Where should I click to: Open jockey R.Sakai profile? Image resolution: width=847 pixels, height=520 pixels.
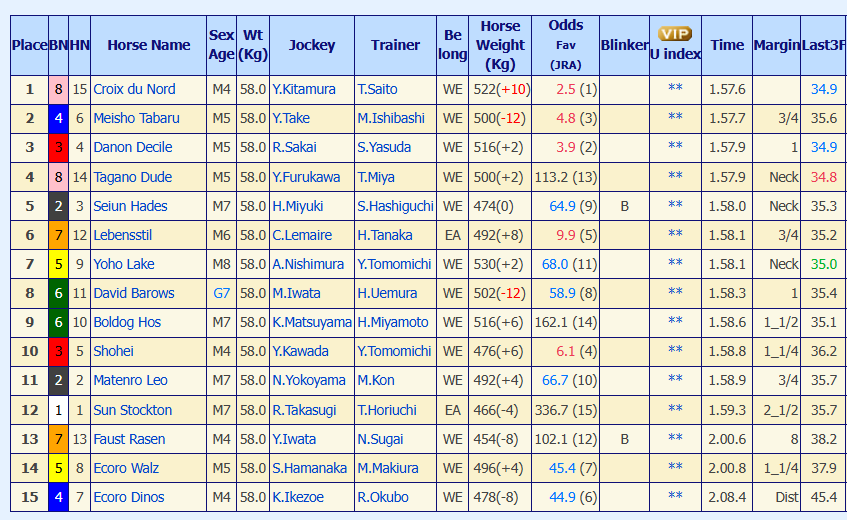click(294, 147)
